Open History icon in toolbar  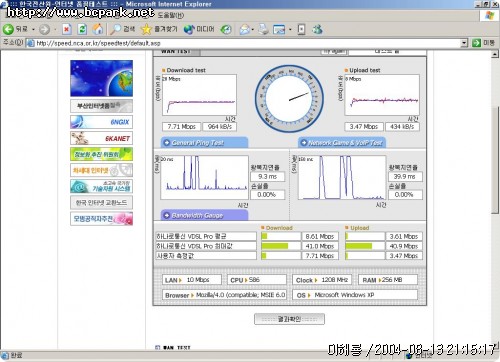(226, 29)
